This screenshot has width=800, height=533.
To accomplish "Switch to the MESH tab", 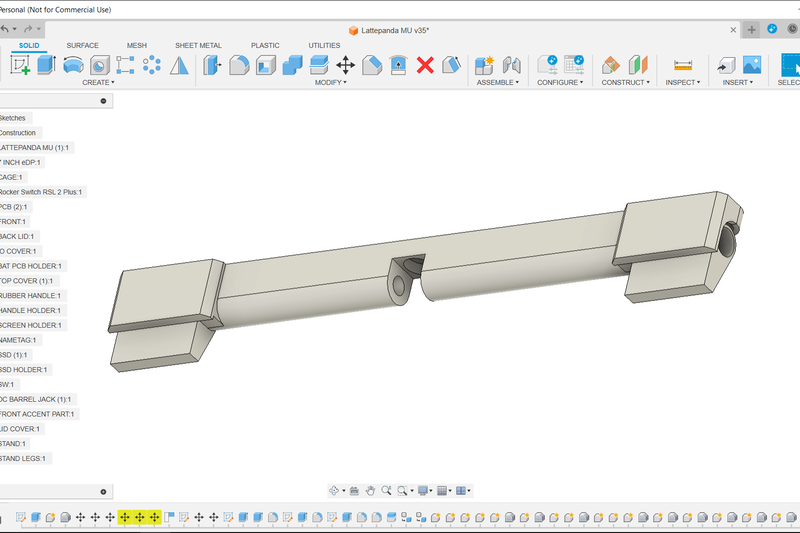I will point(137,45).
